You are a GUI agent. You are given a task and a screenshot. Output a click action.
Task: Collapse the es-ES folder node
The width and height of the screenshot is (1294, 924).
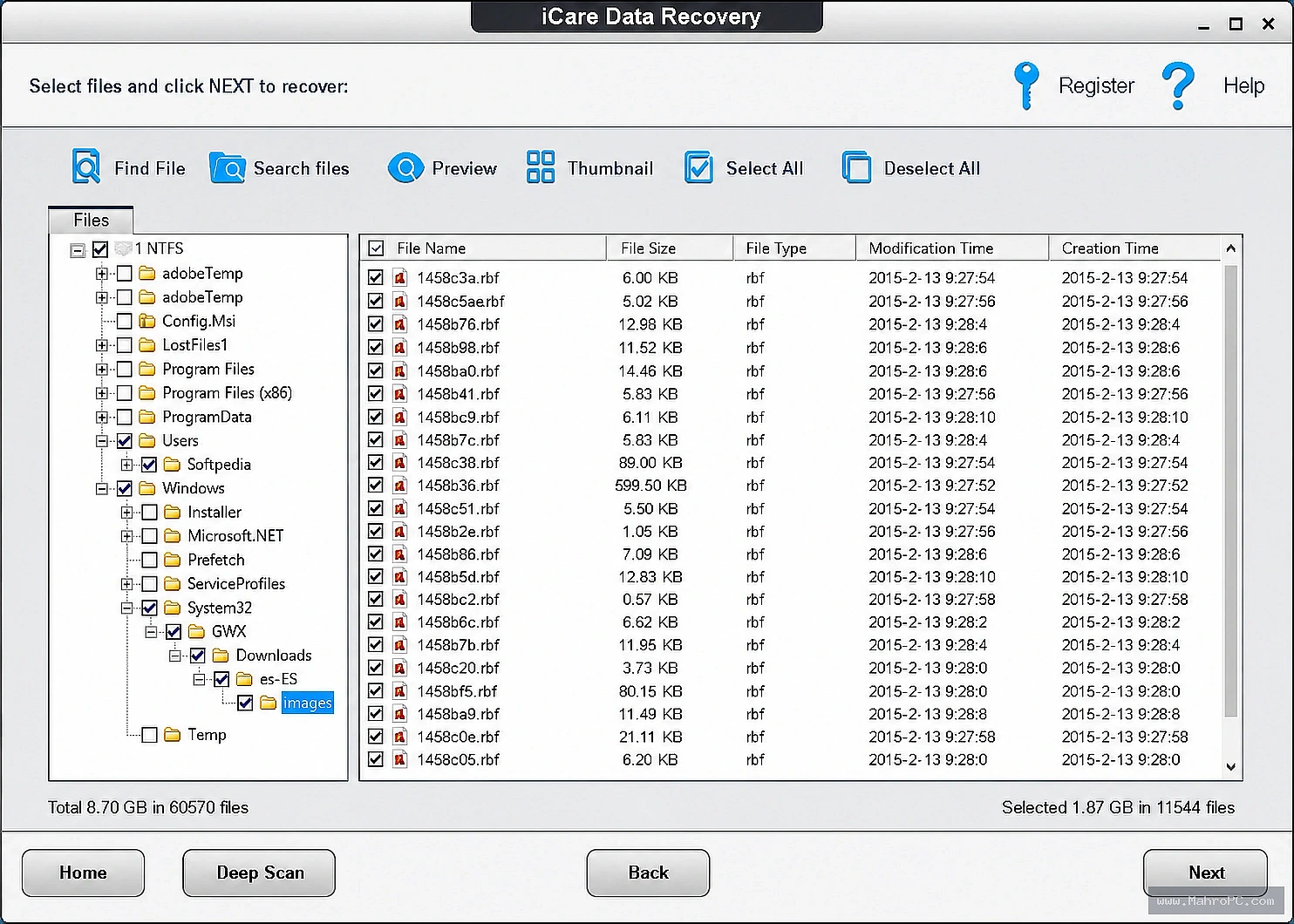click(200, 679)
